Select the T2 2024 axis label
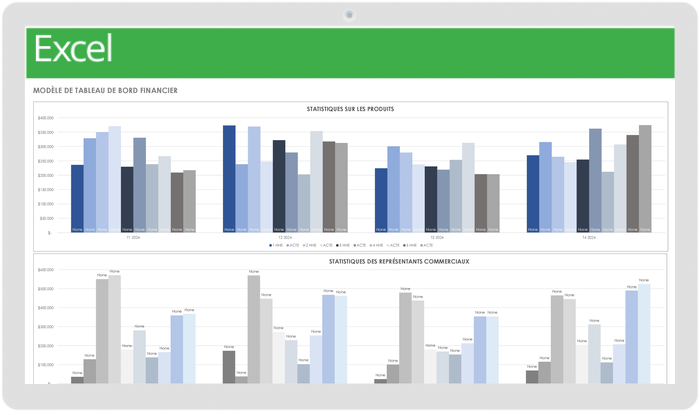 (285, 238)
